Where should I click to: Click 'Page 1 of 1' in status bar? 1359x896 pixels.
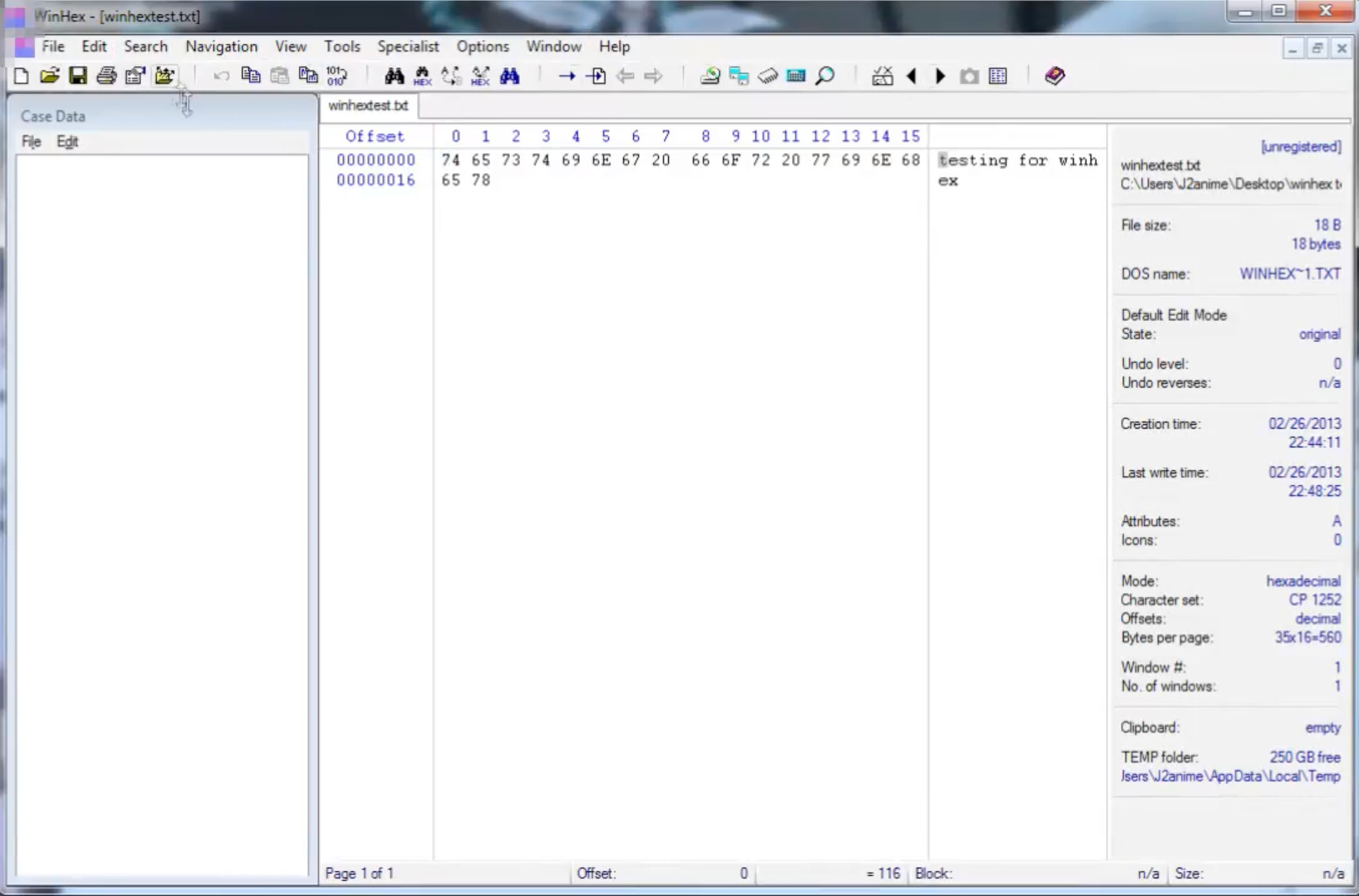(x=360, y=874)
